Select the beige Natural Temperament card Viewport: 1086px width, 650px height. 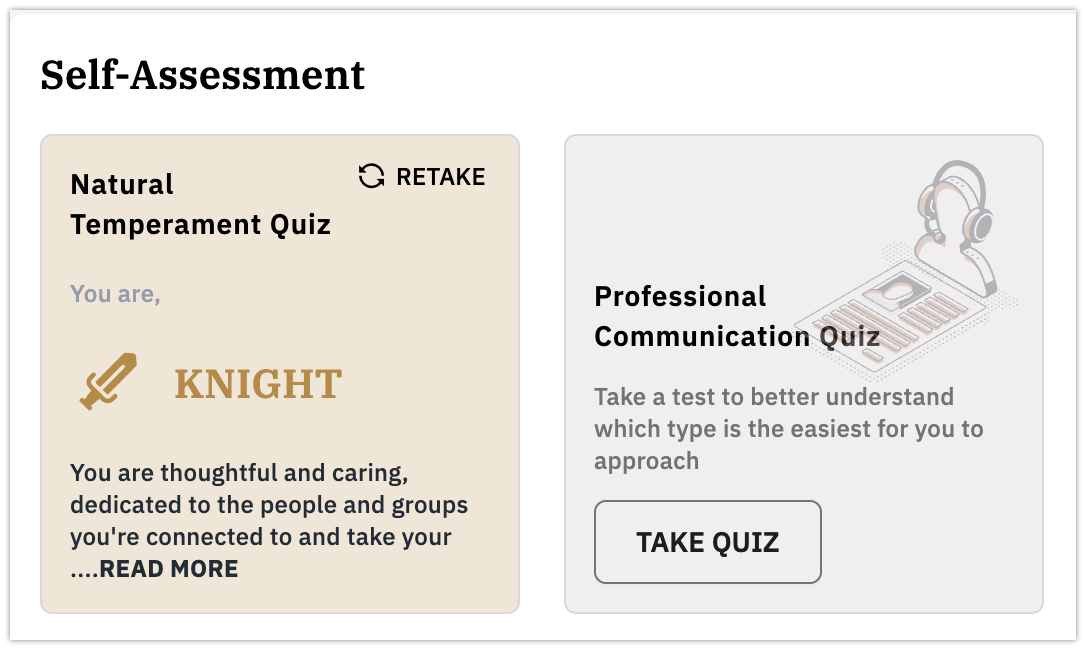[280, 374]
